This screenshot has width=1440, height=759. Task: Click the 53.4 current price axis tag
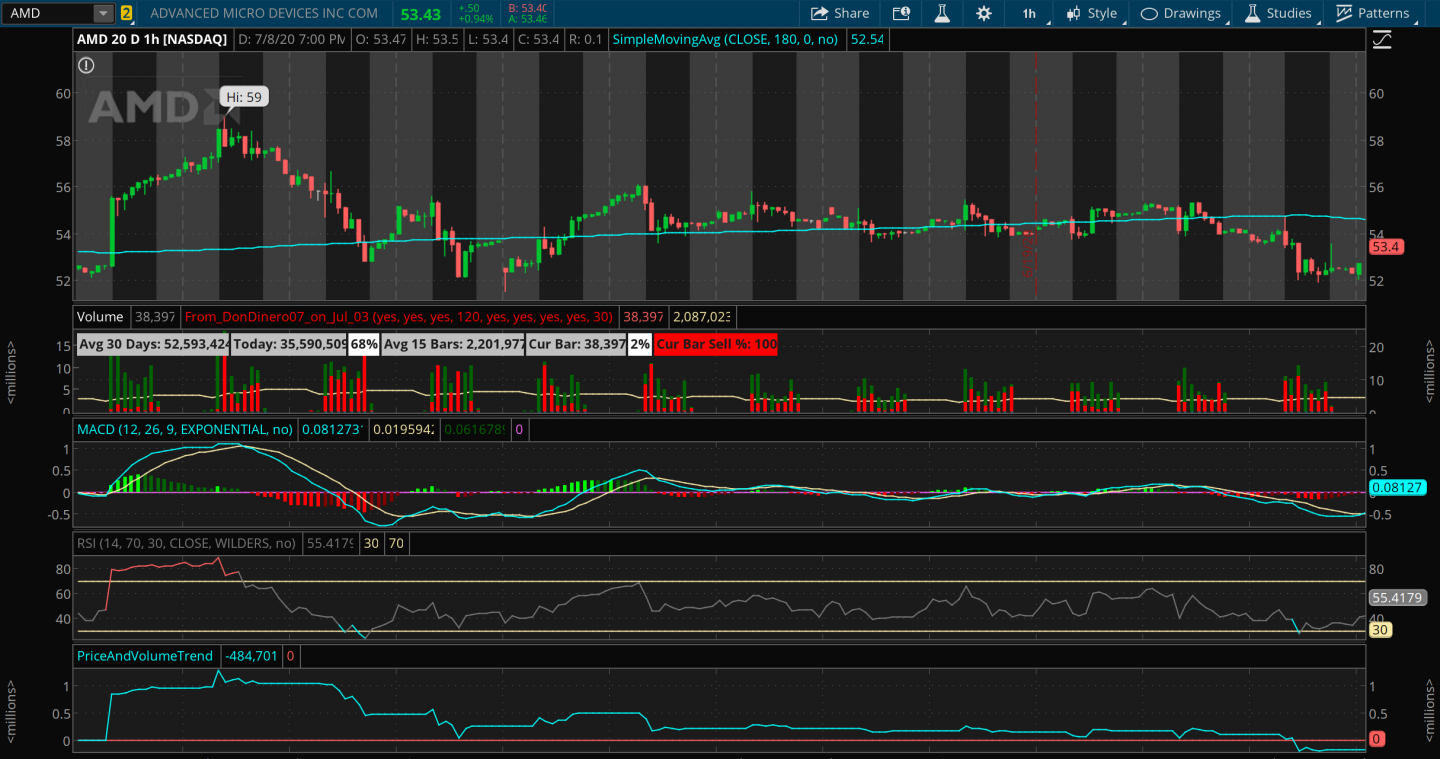(1387, 246)
